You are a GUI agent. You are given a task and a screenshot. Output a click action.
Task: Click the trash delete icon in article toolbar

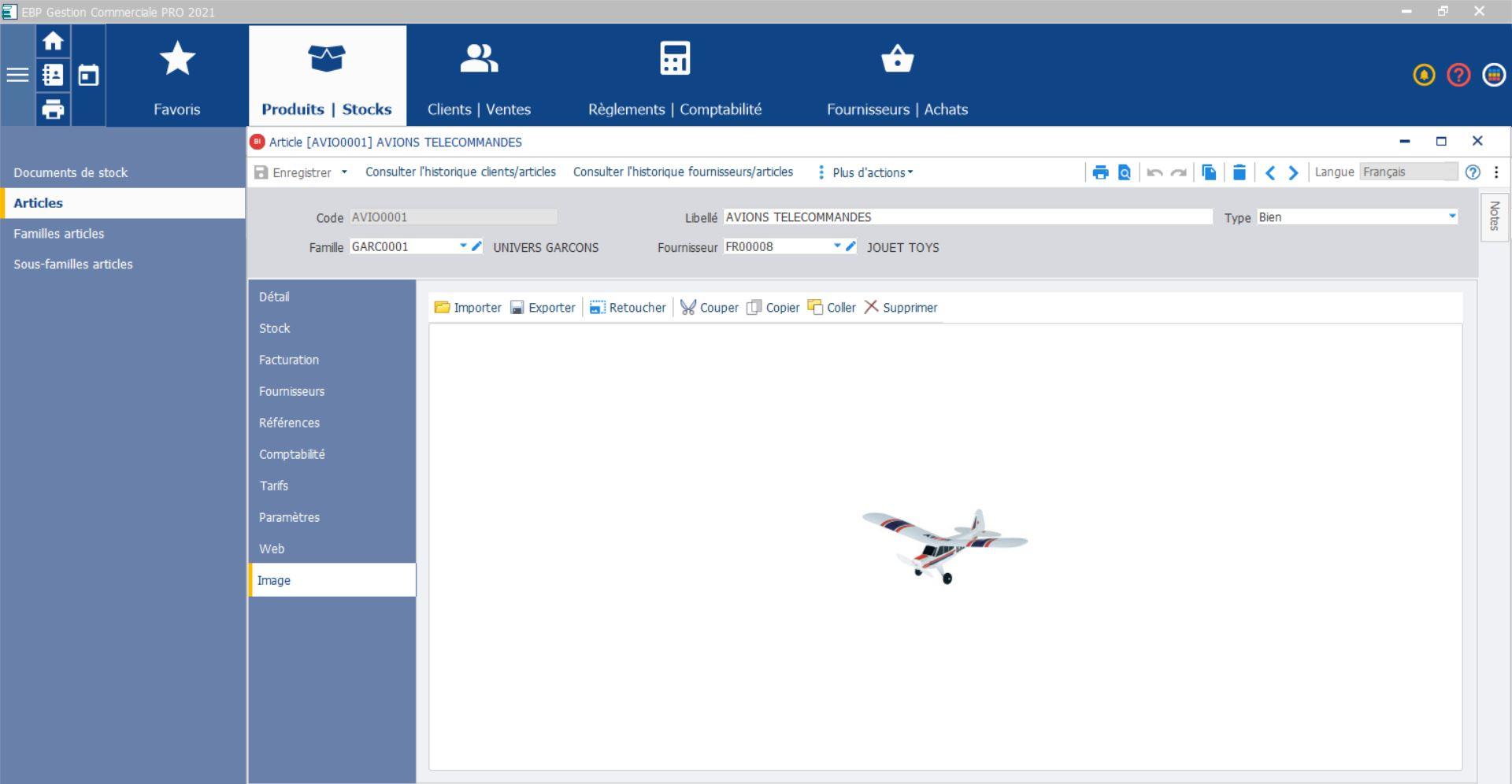point(1239,172)
